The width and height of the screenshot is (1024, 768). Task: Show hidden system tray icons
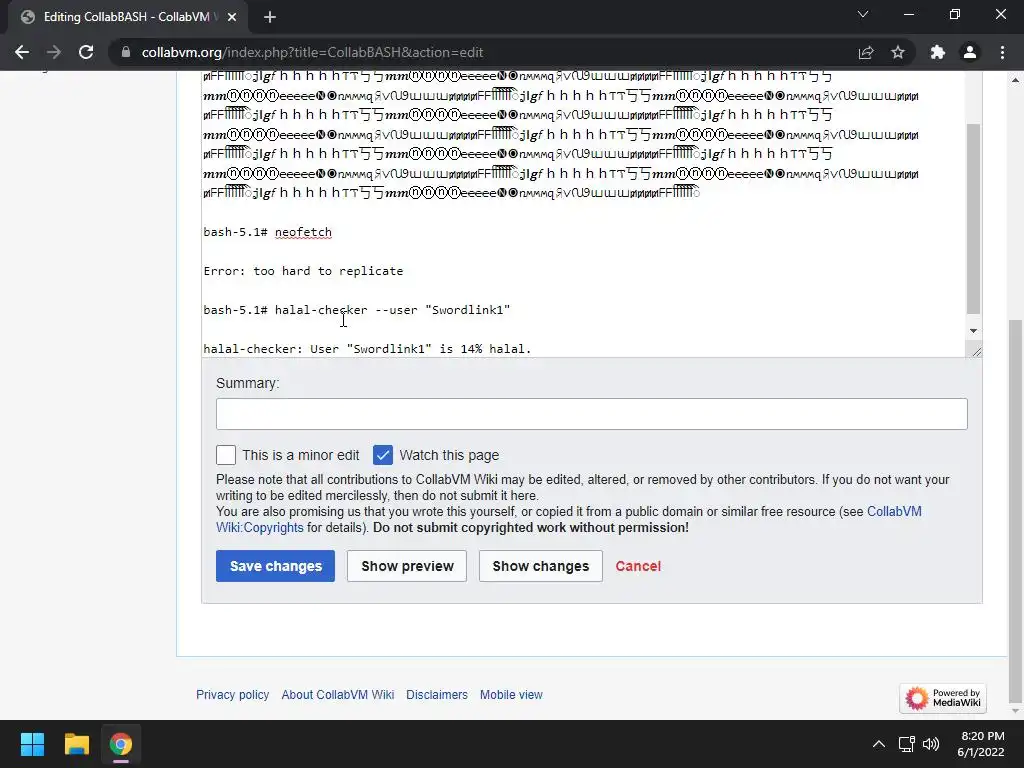click(x=879, y=744)
